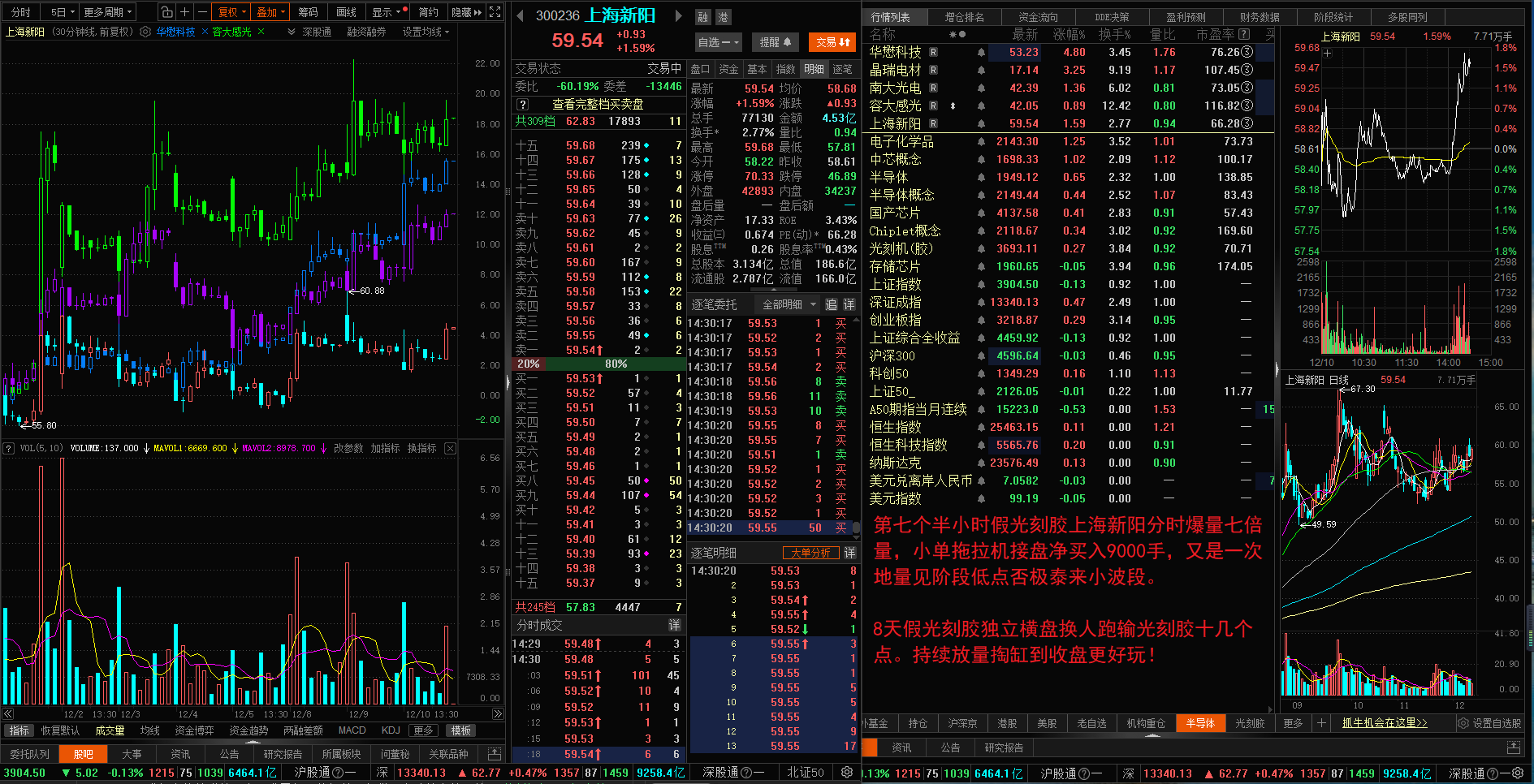Select the 光刻胶(胶) row in quote list
Viewport: 1534px width, 784px height.
click(1067, 249)
